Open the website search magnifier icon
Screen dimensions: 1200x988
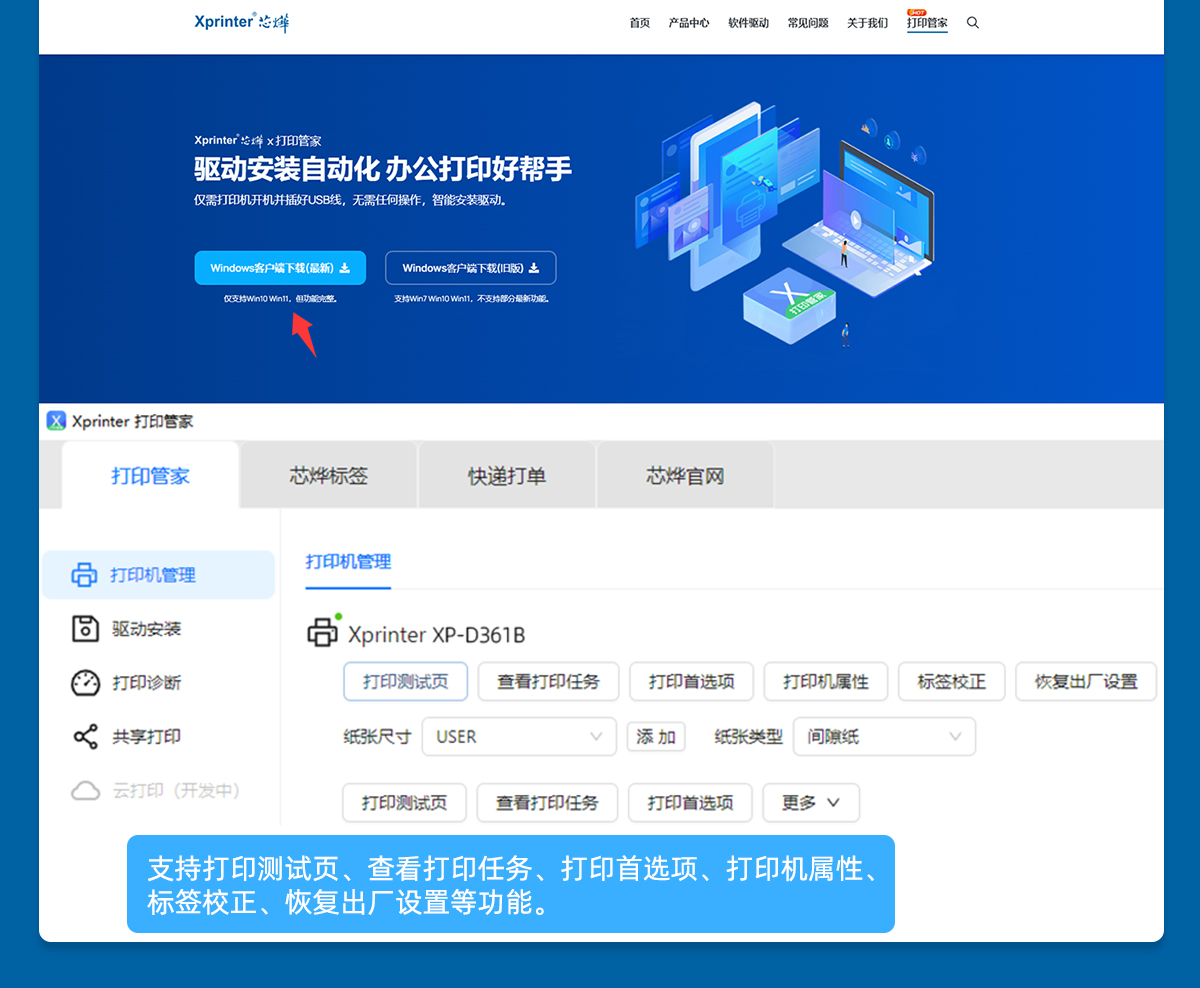(973, 23)
